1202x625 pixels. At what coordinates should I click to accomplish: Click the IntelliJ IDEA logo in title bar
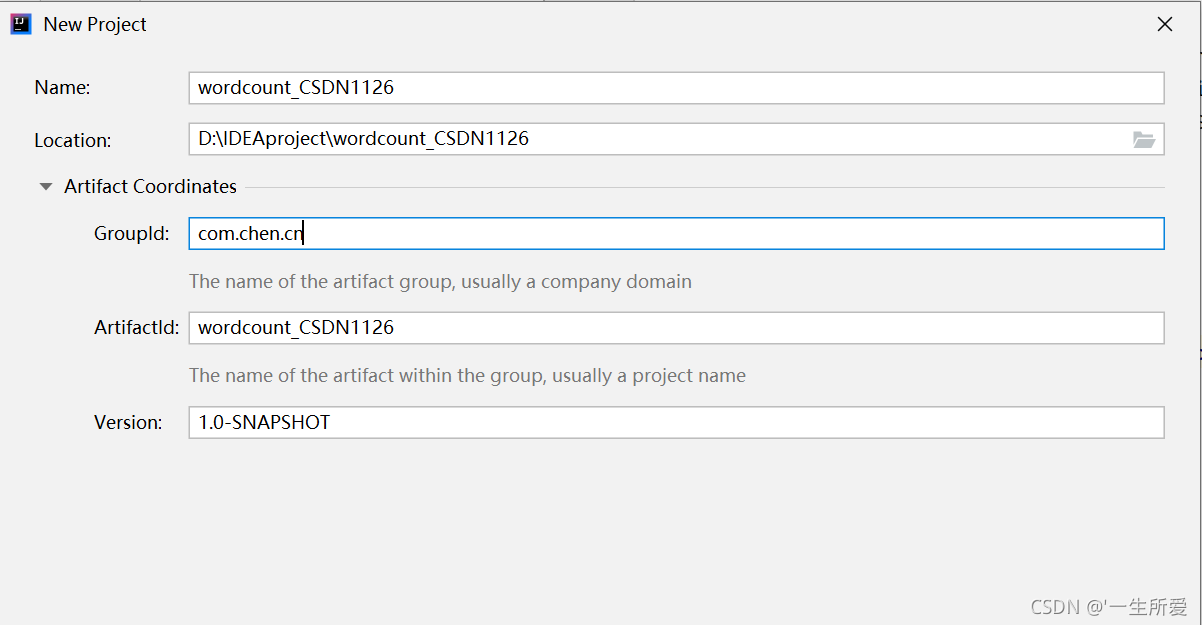tap(21, 24)
